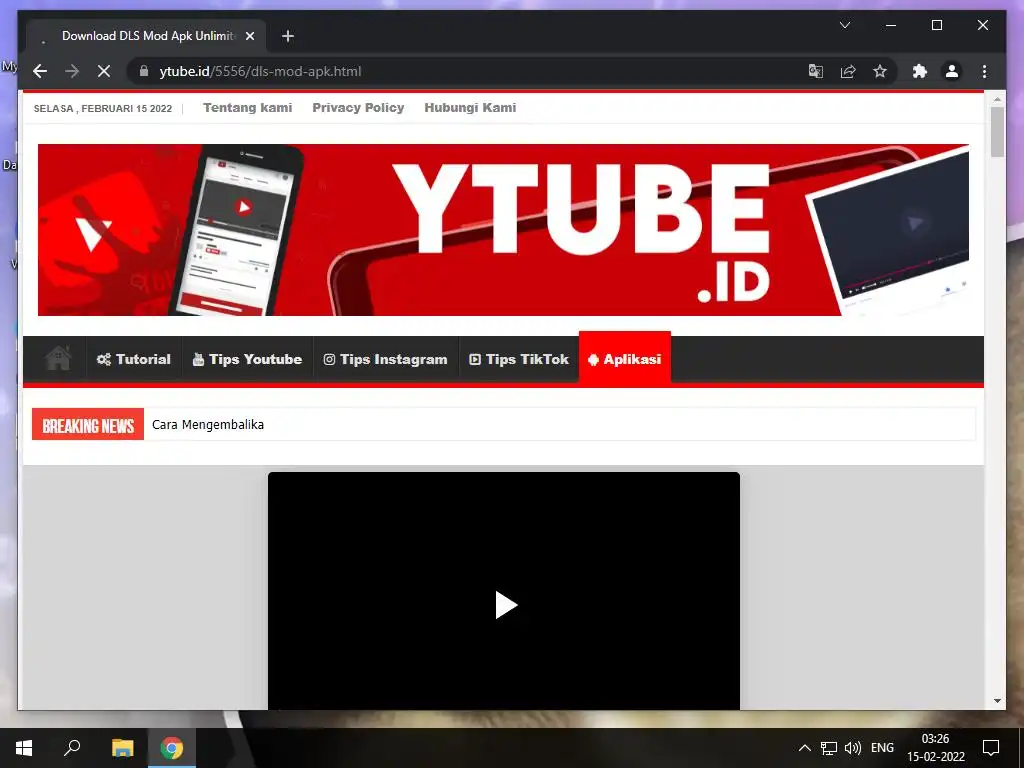The image size is (1024, 768).
Task: Bookmark this page with the star
Action: pos(880,71)
